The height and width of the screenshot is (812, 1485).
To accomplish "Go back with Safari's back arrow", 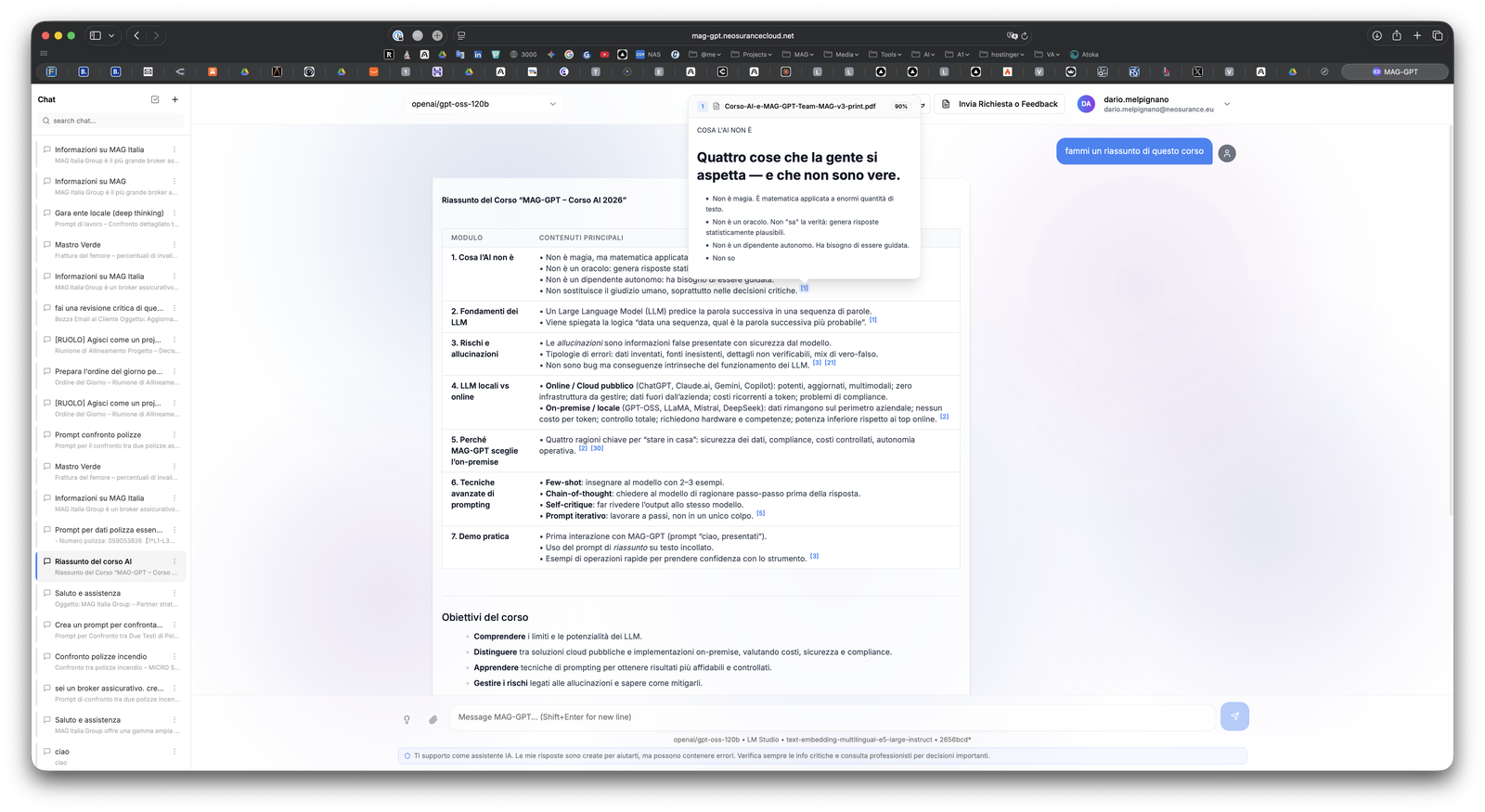I will point(136,35).
